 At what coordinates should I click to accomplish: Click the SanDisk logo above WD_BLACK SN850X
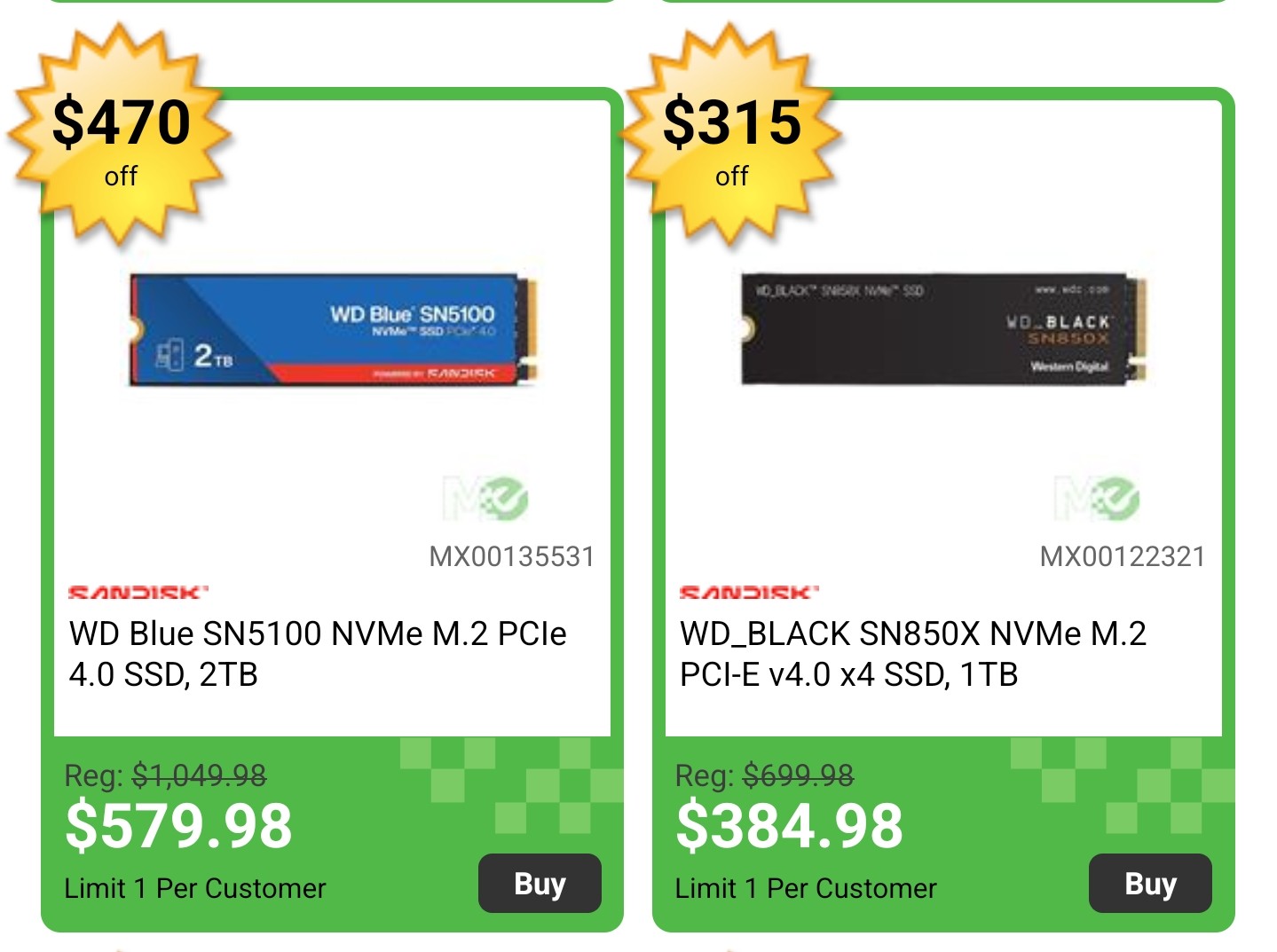click(x=749, y=592)
